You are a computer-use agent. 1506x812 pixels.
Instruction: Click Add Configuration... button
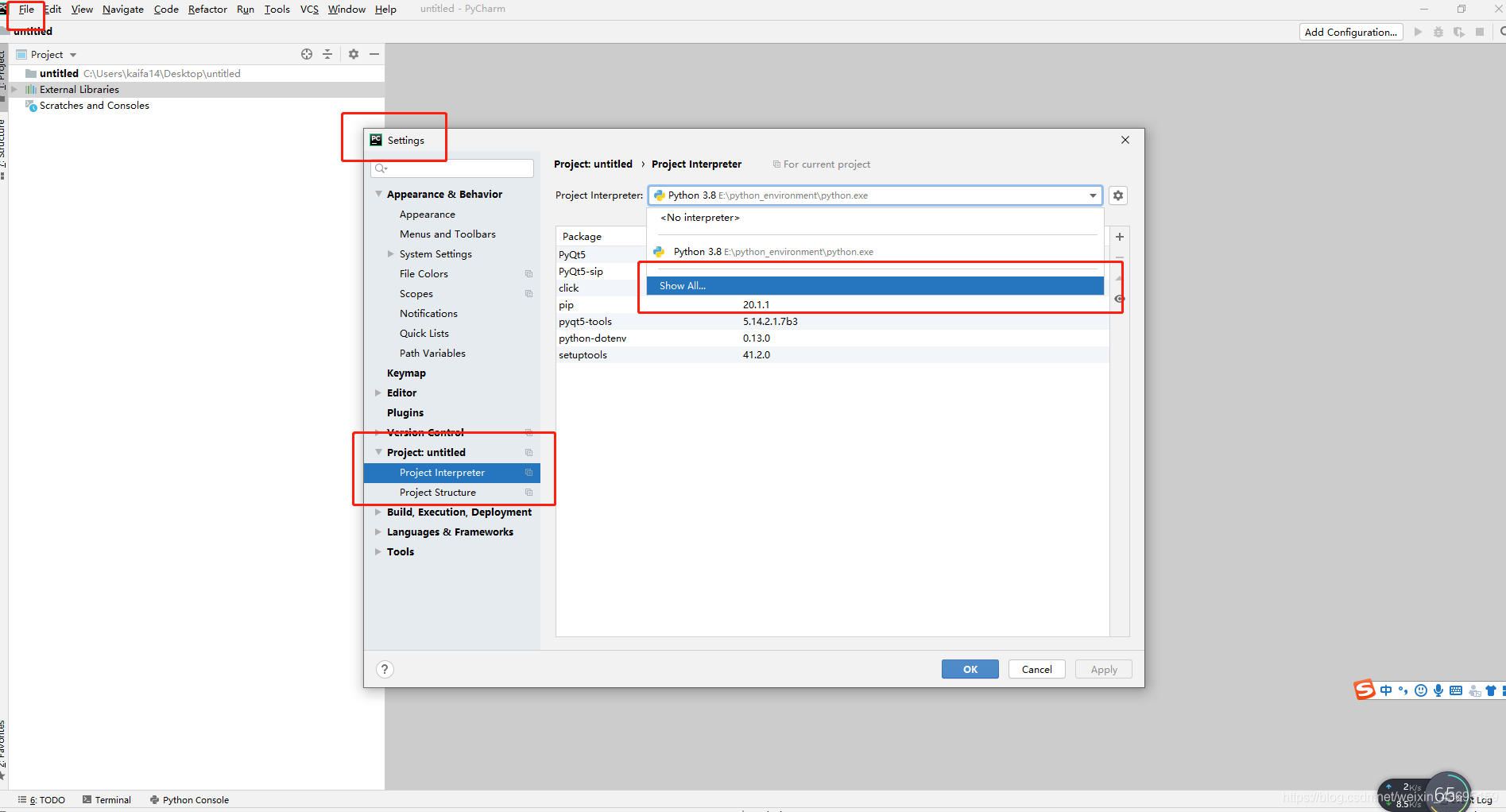[x=1351, y=32]
